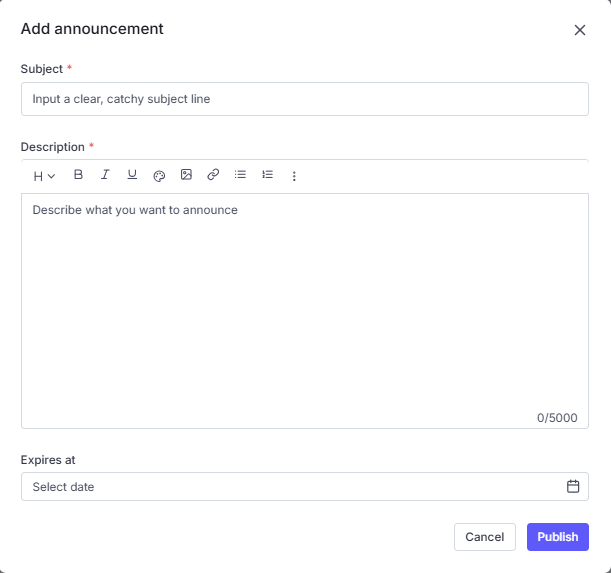Open calendar picker icon in Expires at
Screen dimensions: 611x573
coord(573,487)
